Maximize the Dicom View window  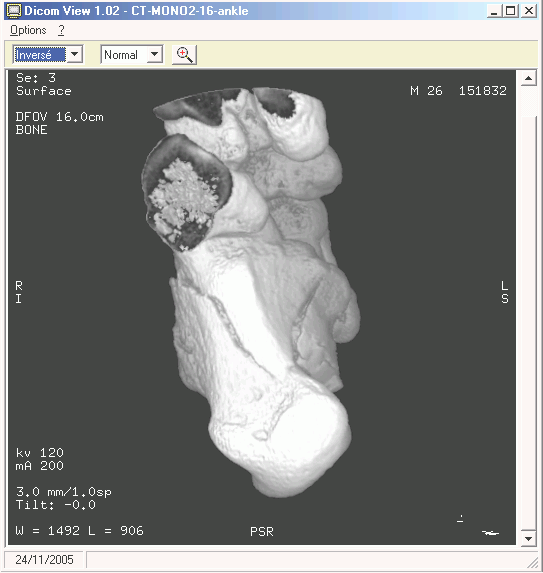point(510,11)
